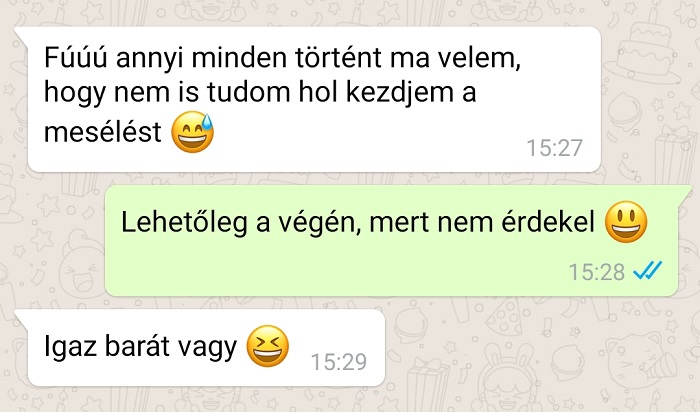Tap the sweat-smile emoji after "mesélést"
Image resolution: width=700 pixels, height=412 pixels.
point(193,132)
